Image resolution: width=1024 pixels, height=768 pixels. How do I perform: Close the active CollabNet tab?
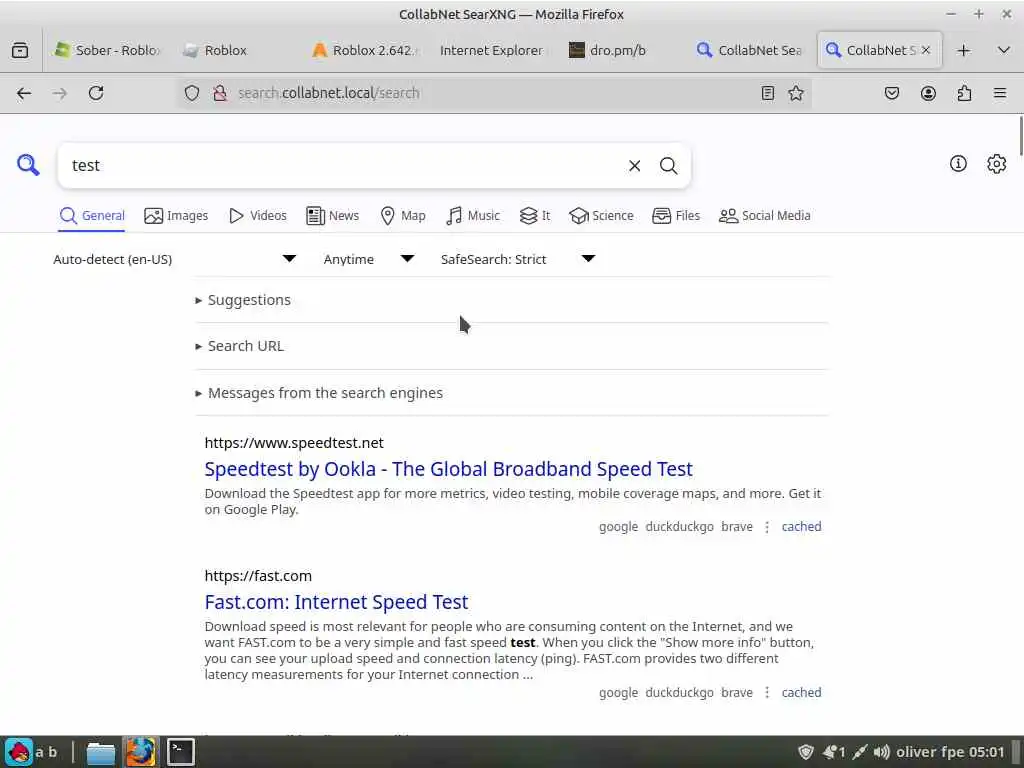tap(925, 50)
